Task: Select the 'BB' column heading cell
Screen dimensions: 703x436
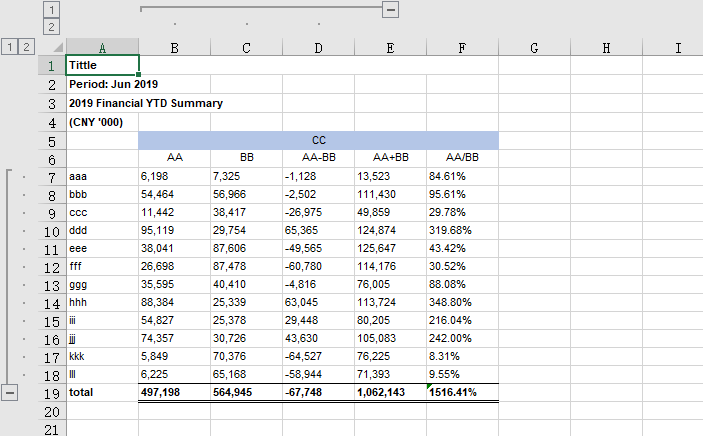Action: [247, 158]
